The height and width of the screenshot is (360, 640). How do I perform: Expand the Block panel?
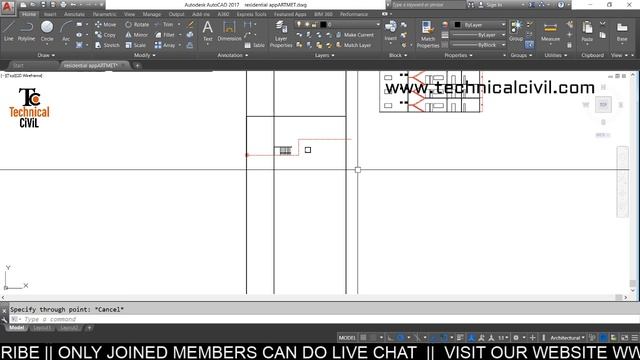(x=398, y=55)
